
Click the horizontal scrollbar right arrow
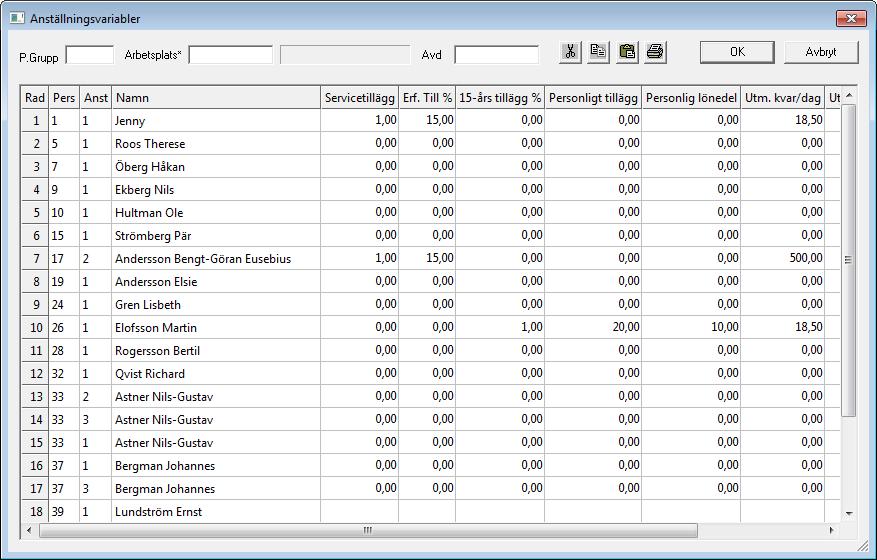(832, 530)
